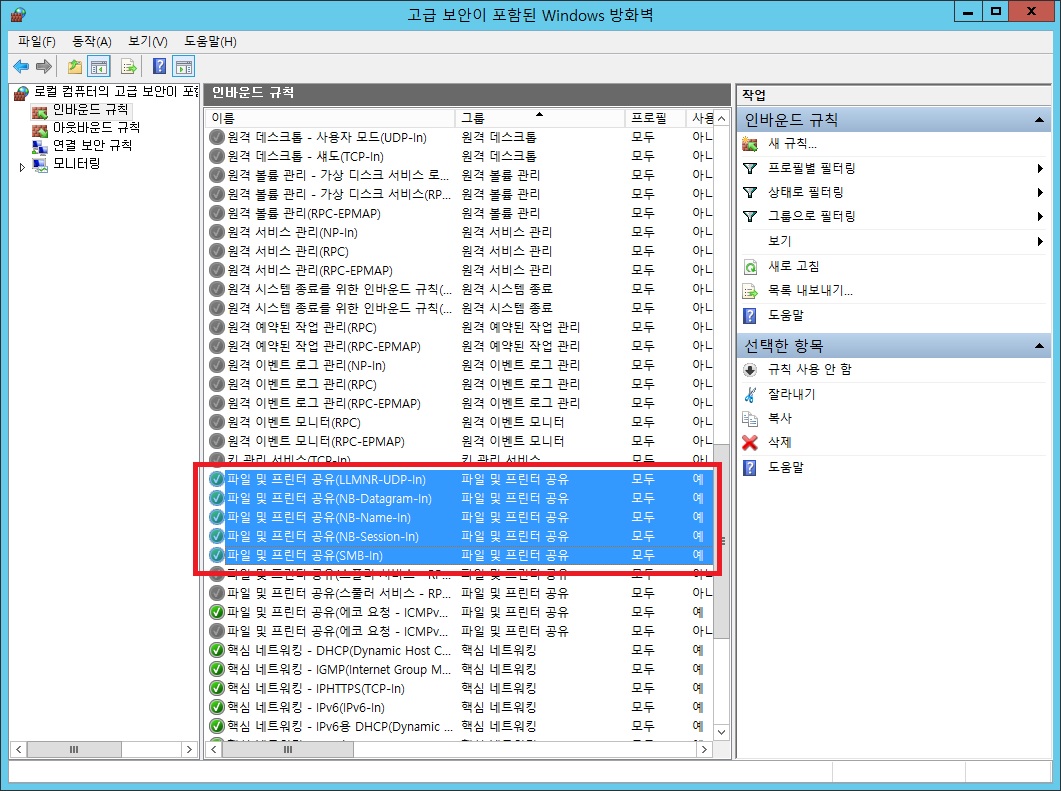Click the 새 규칙... action link
Screen dimensions: 1061x791
tap(792, 143)
